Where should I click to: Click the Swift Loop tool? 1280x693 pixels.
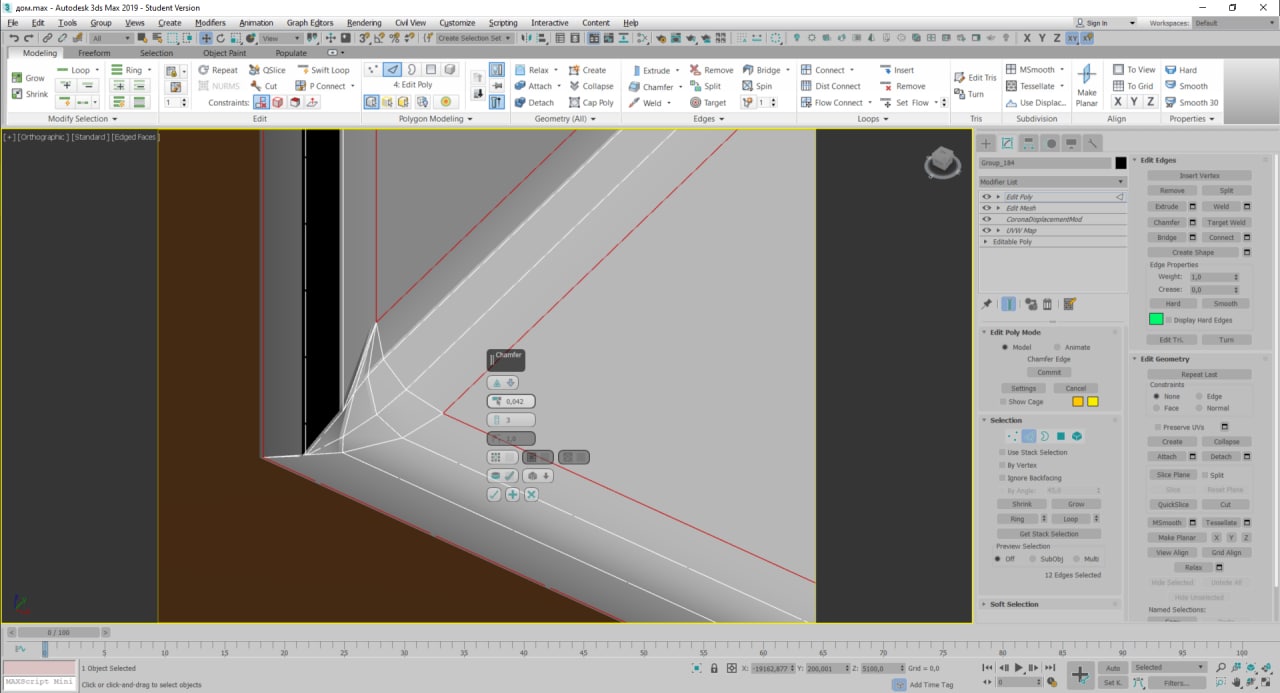coord(323,70)
